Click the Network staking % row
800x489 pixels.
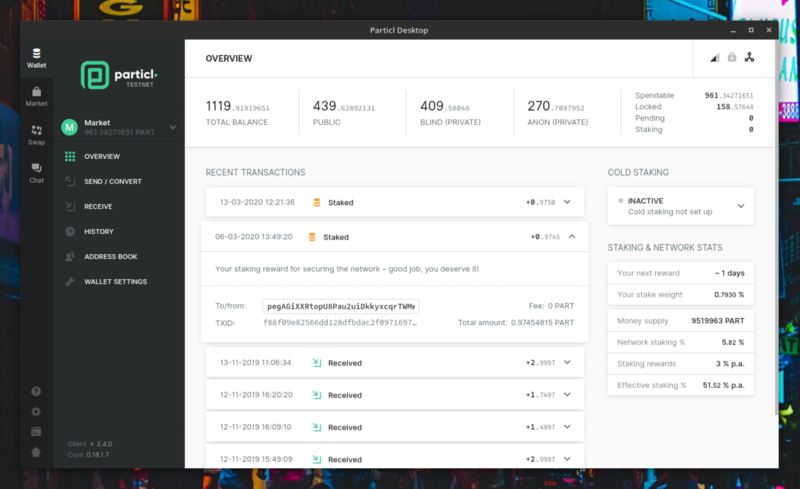[681, 343]
